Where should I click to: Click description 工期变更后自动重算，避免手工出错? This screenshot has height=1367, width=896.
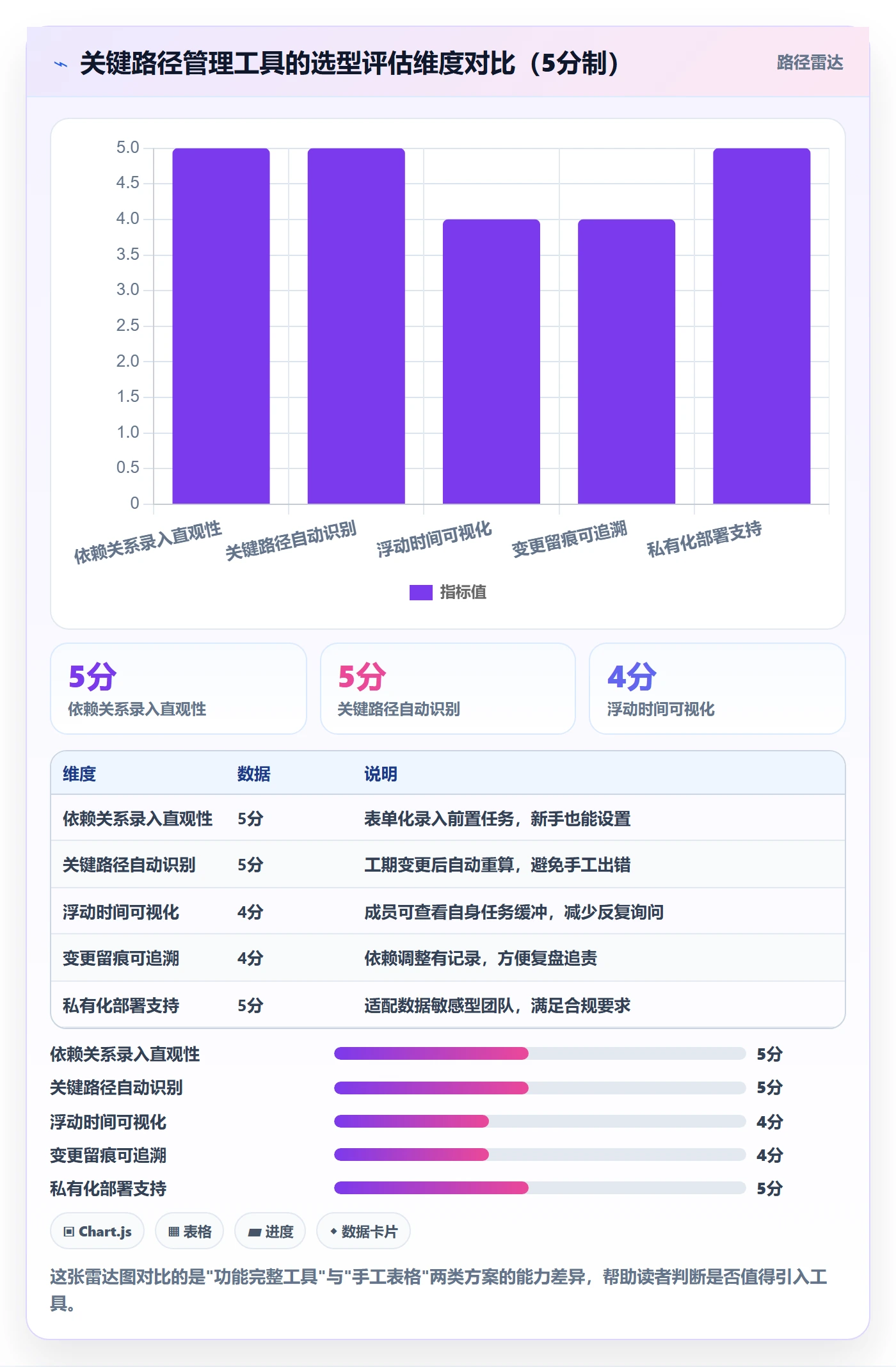click(x=497, y=865)
